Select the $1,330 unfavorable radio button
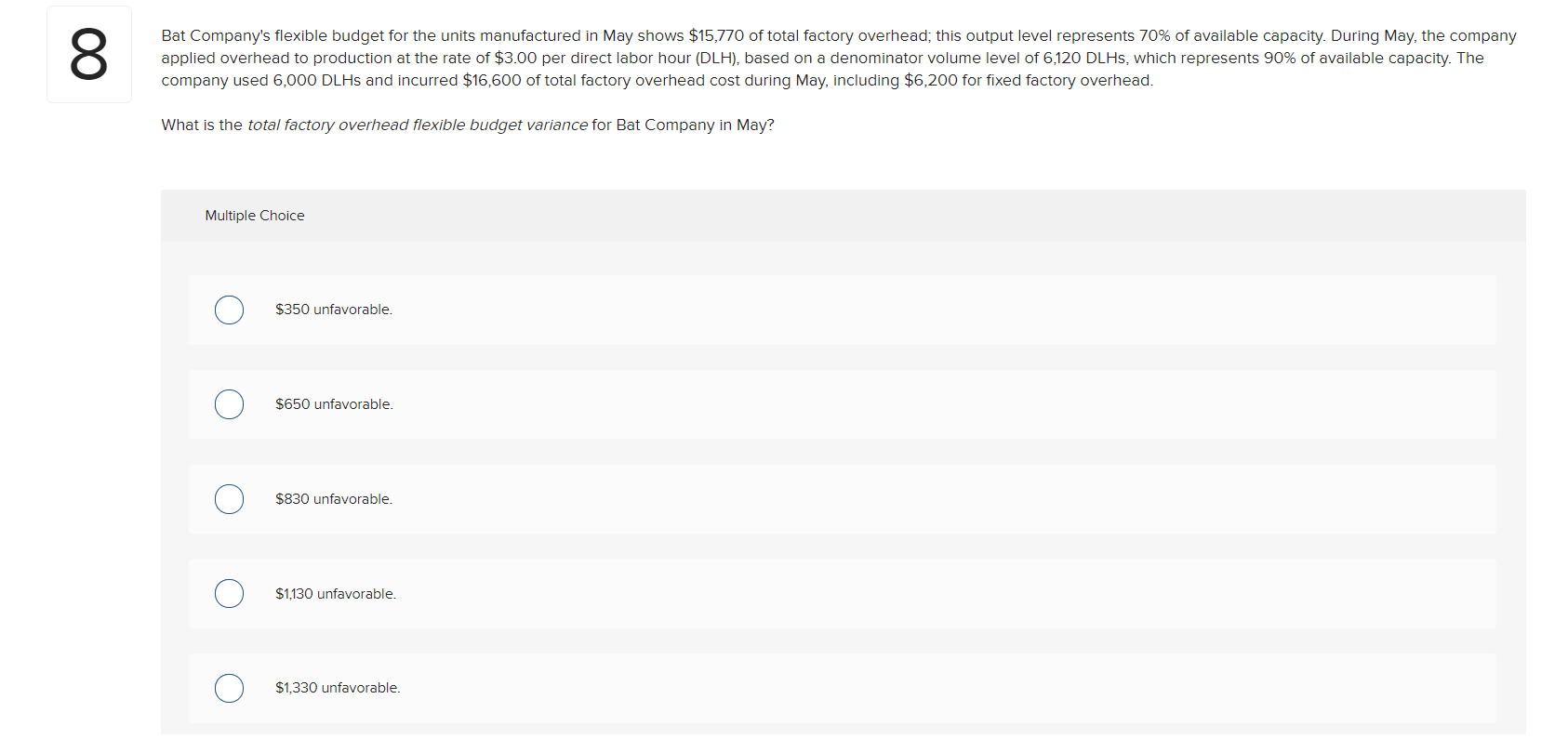This screenshot has height=752, width=1568. pos(229,688)
